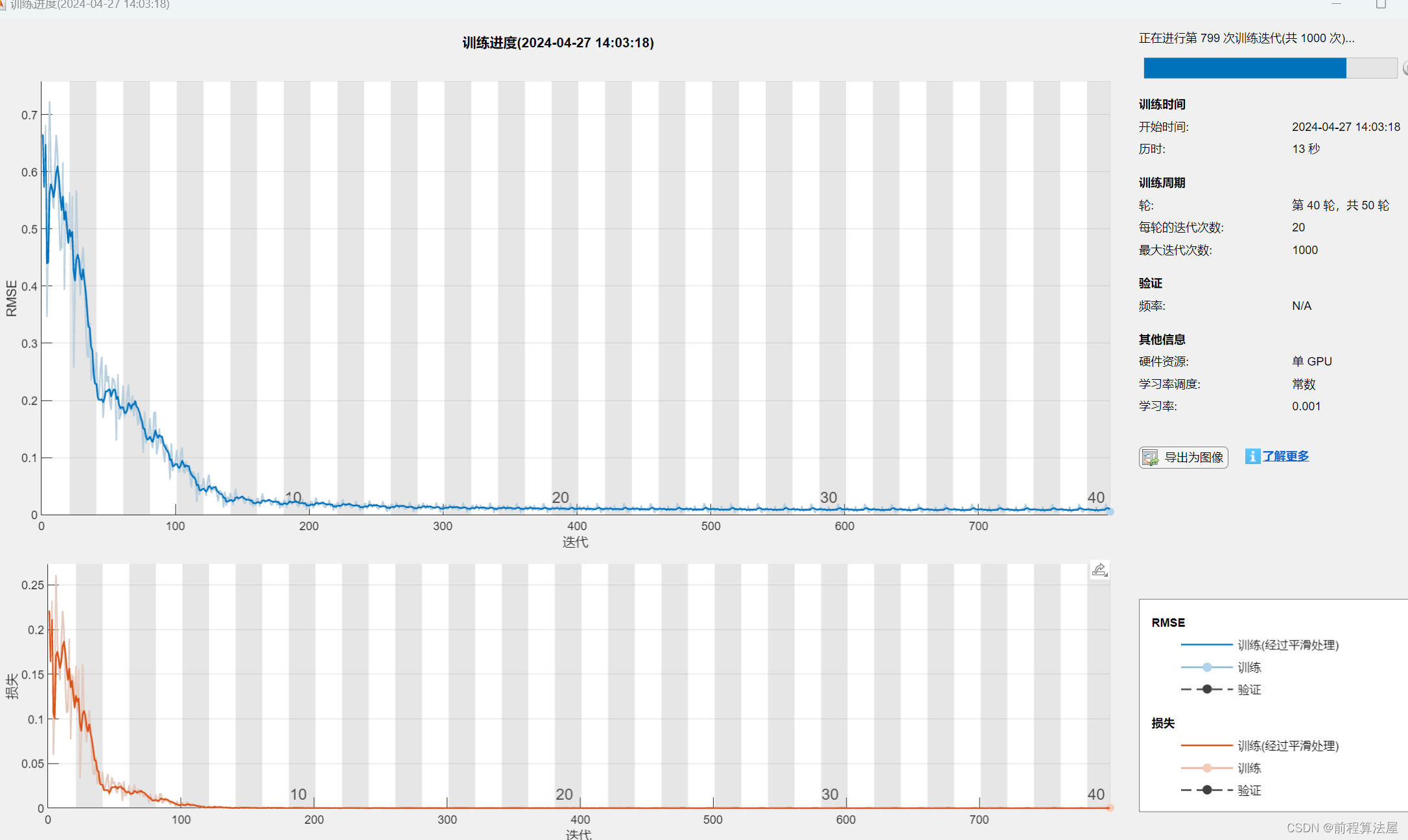Click the learning rate schedule value 常数
This screenshot has width=1408, height=840.
point(1304,384)
